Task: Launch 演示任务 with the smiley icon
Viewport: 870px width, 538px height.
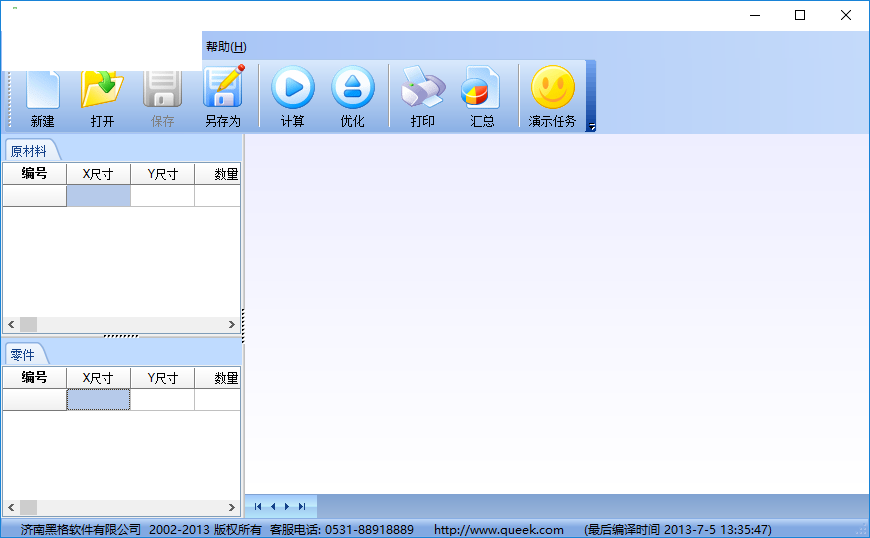Action: point(552,96)
